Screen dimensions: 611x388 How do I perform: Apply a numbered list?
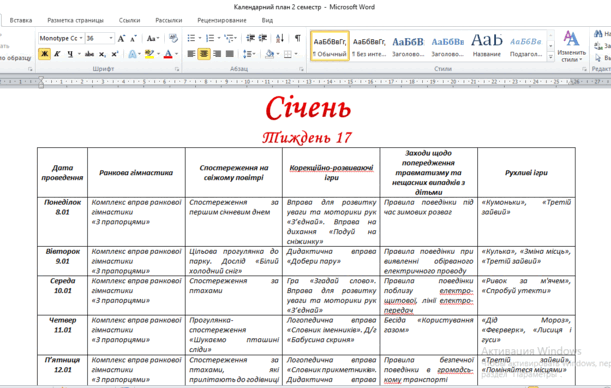point(210,38)
